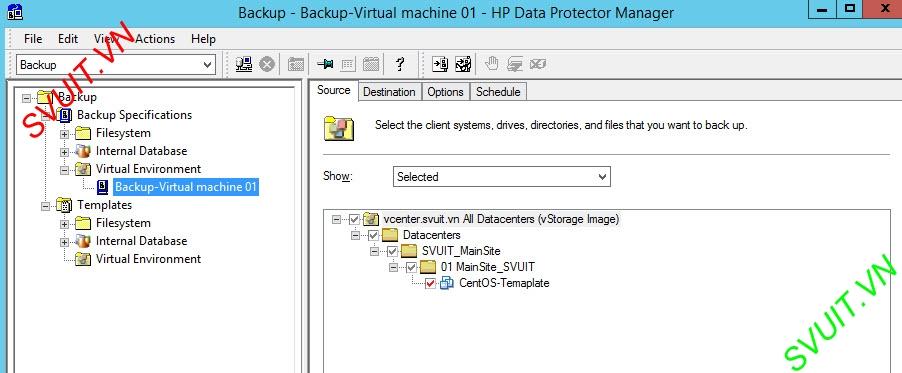Toggle the SVUIT_MainSite checkbox
The width and height of the screenshot is (902, 373).
pos(392,251)
